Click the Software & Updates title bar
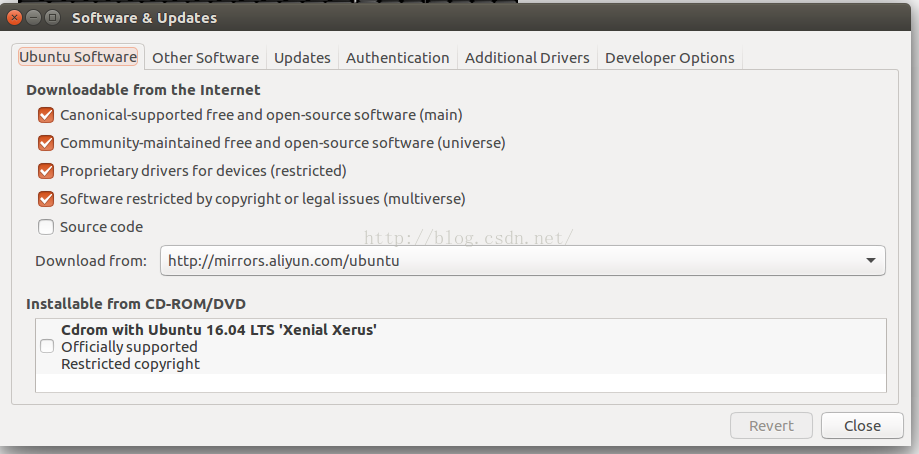Viewport: 919px width, 454px height. pos(400,18)
